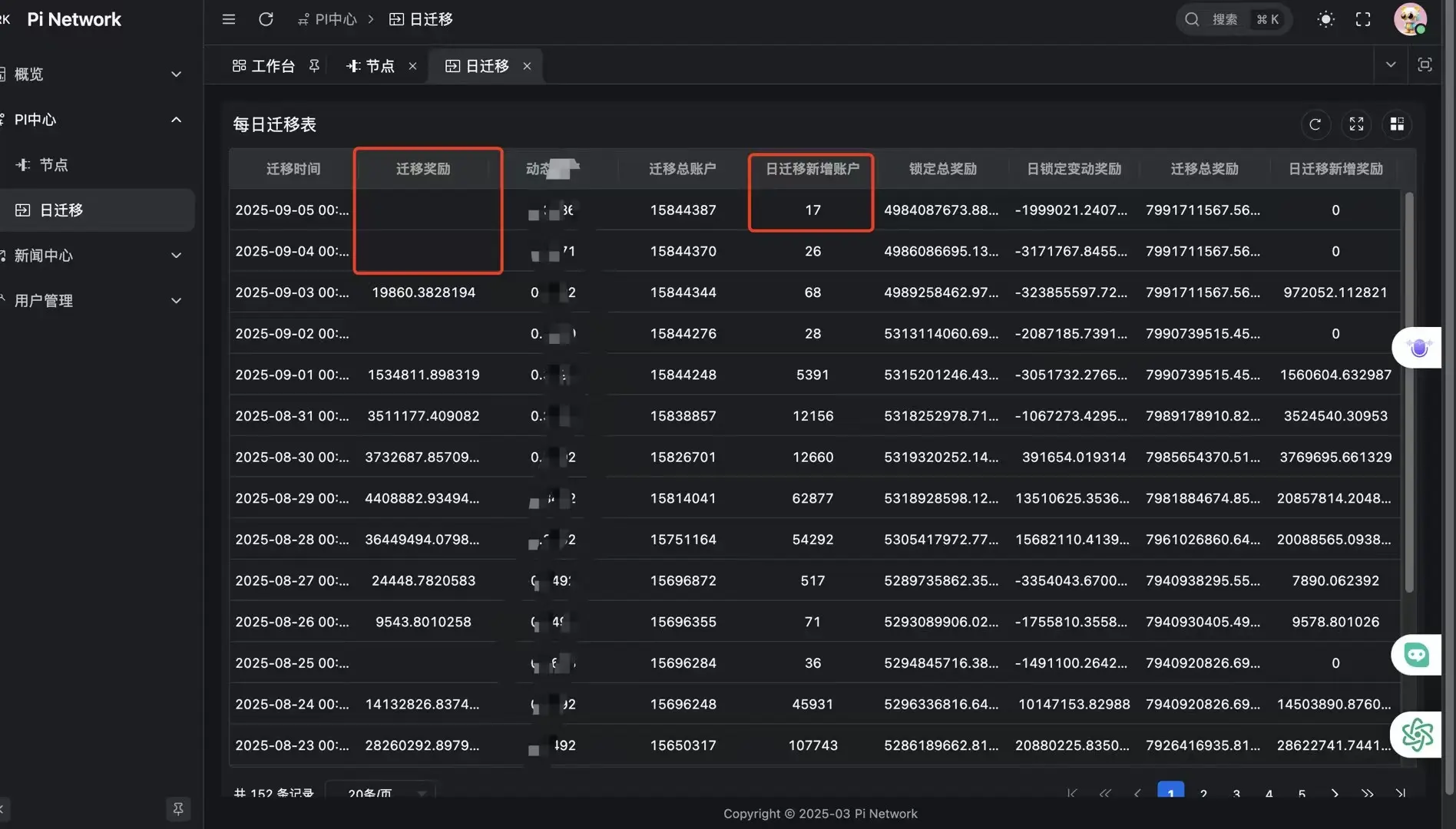Click the 10147153.82988 locked change cell
Screen dimensions: 1456x829
click(1074, 704)
